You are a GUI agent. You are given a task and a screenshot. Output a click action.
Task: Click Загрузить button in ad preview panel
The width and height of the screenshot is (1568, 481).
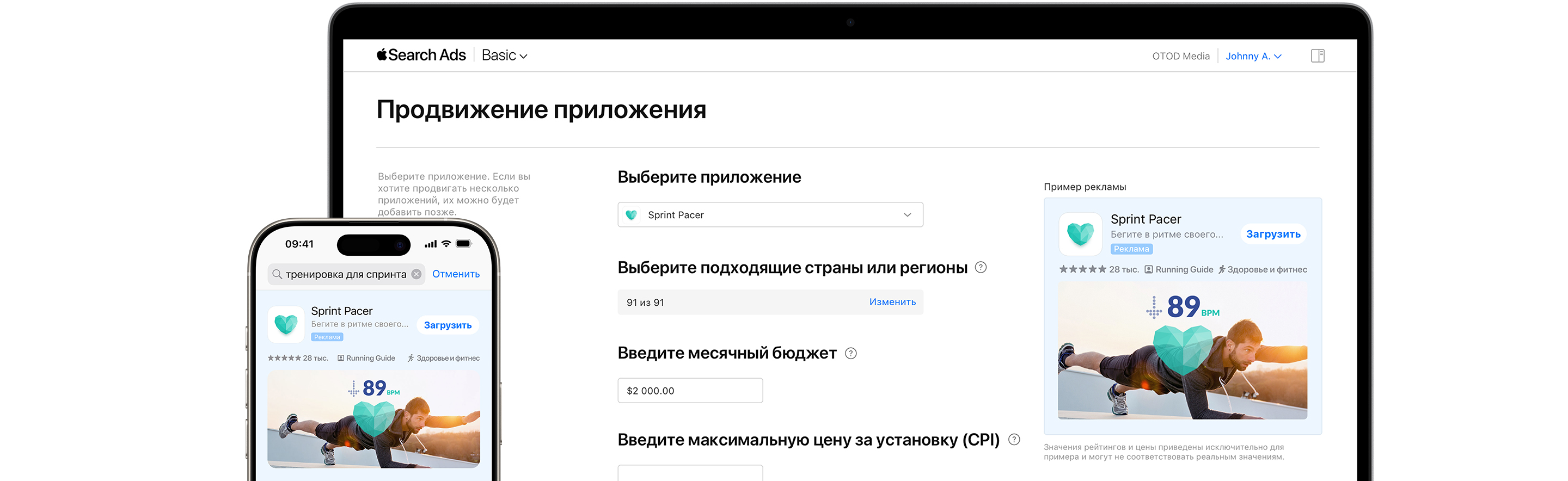1273,234
